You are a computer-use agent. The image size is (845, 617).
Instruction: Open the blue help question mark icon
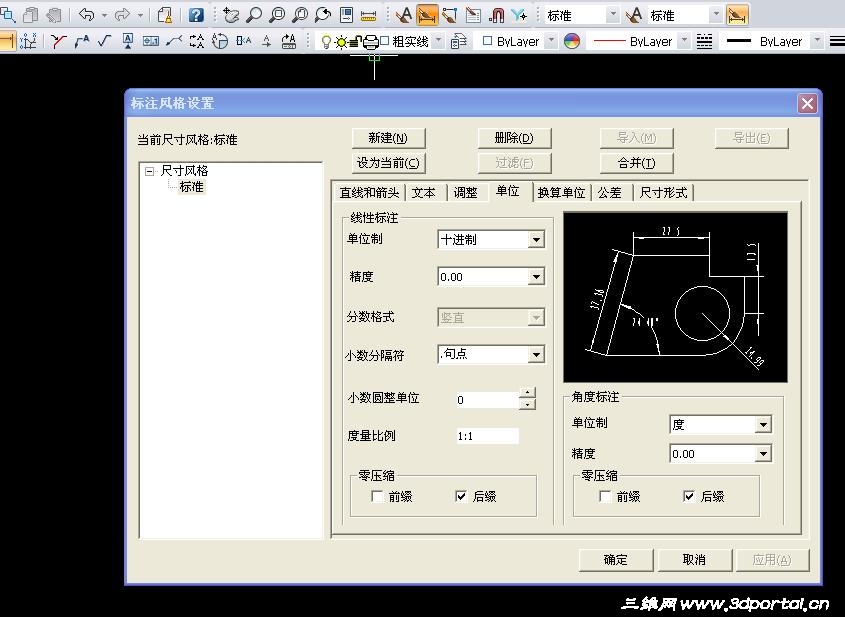tap(196, 15)
